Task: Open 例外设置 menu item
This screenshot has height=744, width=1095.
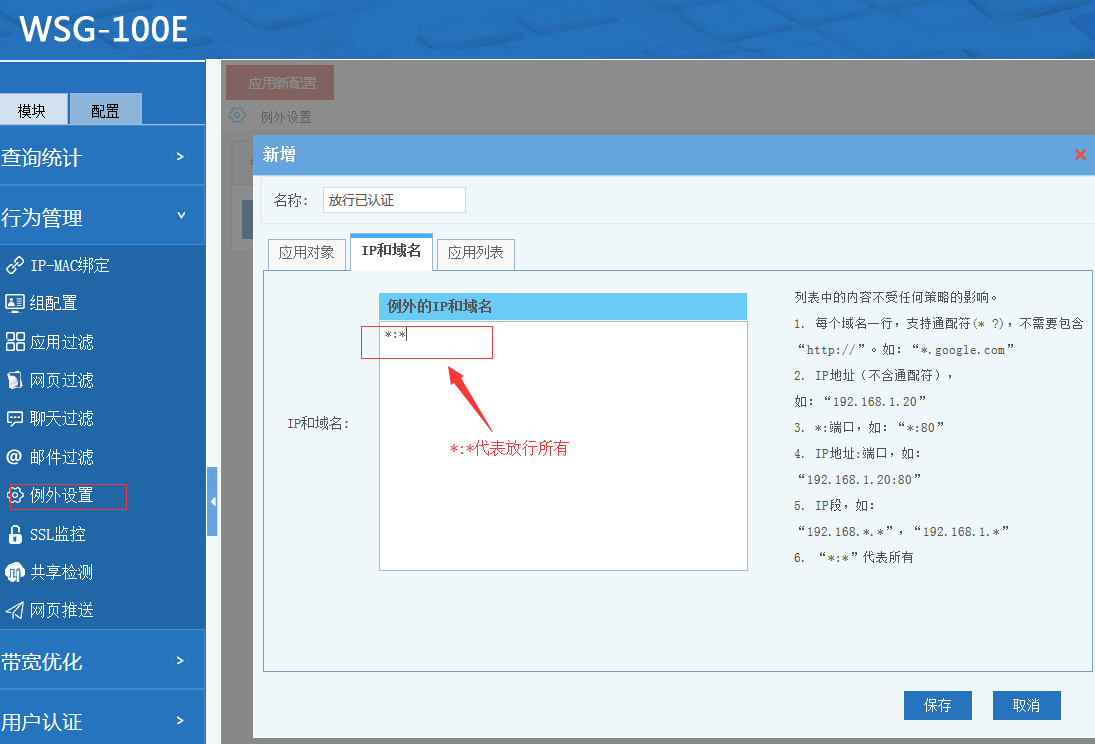Action: tap(61, 495)
